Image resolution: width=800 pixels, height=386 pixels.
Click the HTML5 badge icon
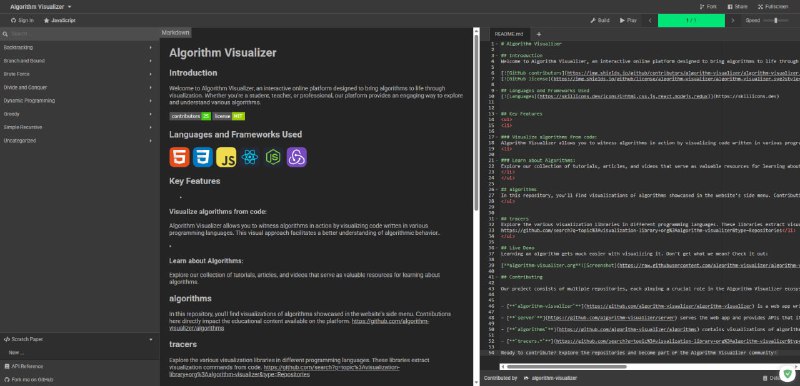pyautogui.click(x=180, y=157)
